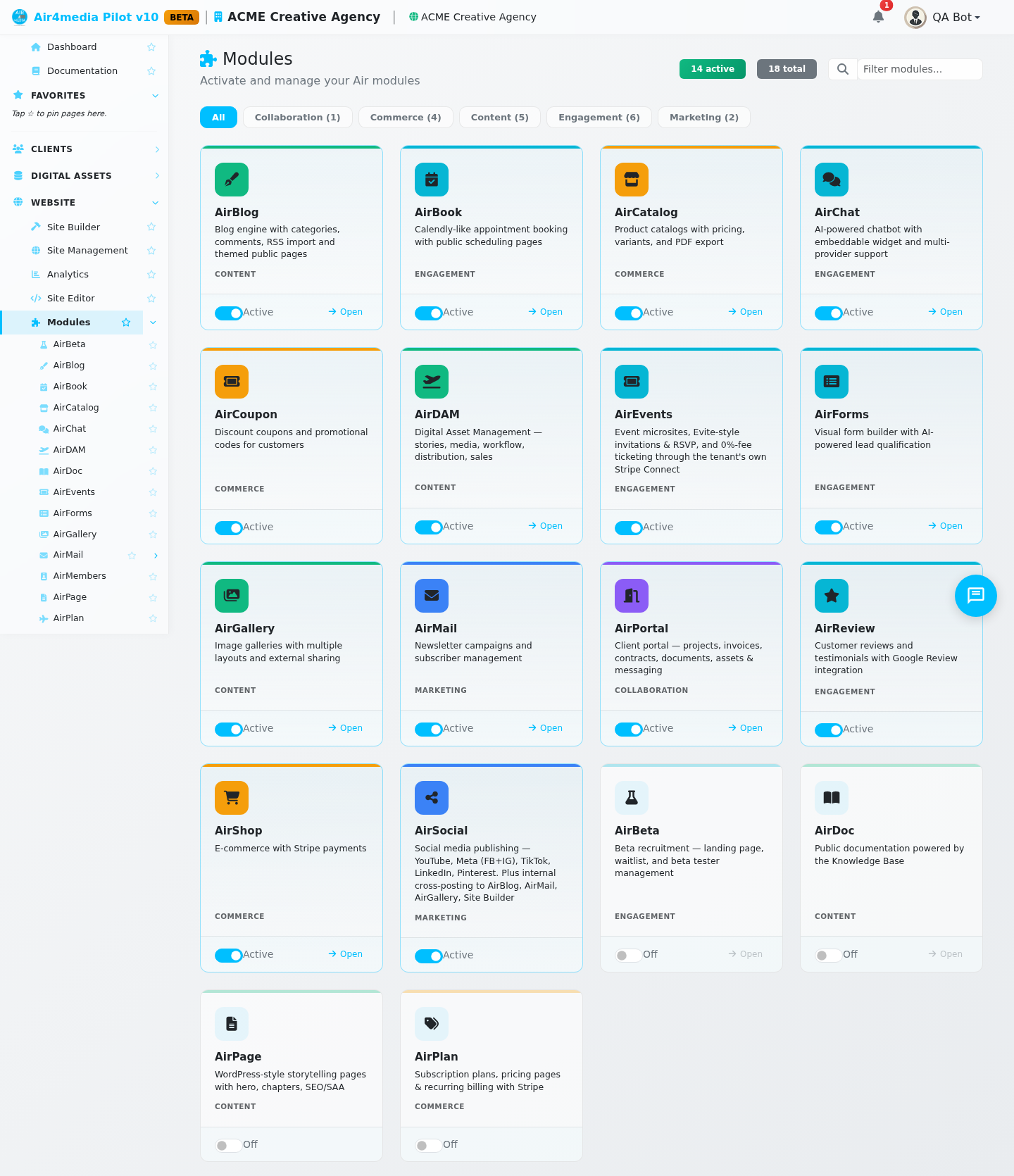Enable the AirBeta module switch
The width and height of the screenshot is (1014, 1176).
tap(628, 955)
